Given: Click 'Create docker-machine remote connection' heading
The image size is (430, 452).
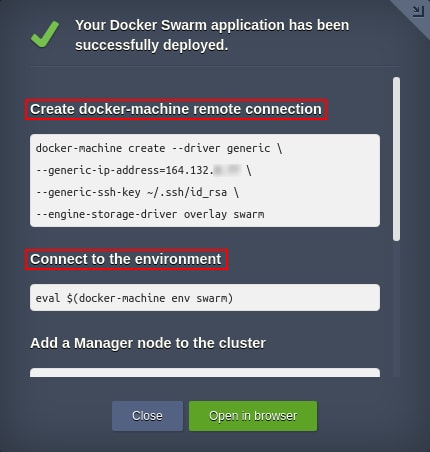Looking at the screenshot, I should [x=176, y=109].
